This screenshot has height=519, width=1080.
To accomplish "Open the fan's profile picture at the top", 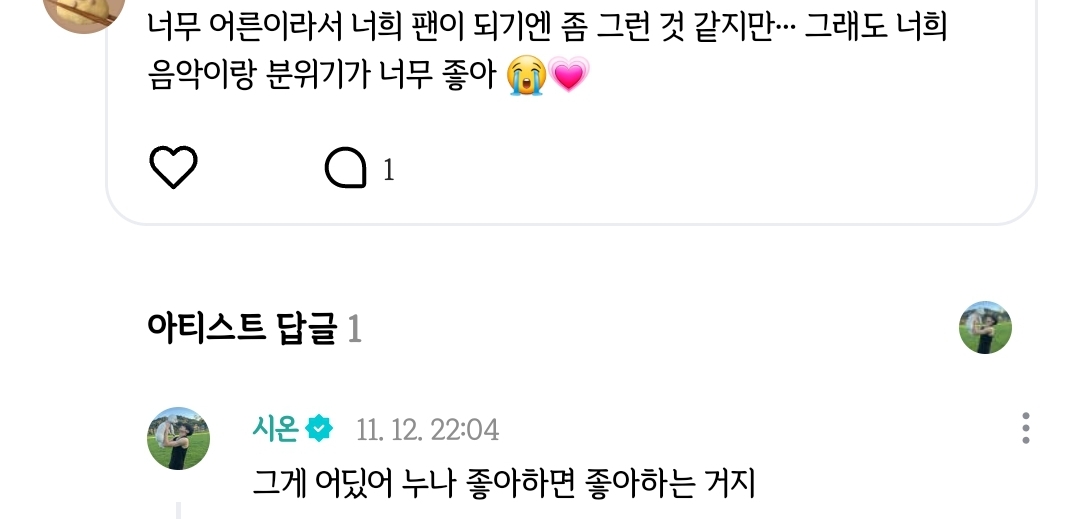I will tap(84, 10).
